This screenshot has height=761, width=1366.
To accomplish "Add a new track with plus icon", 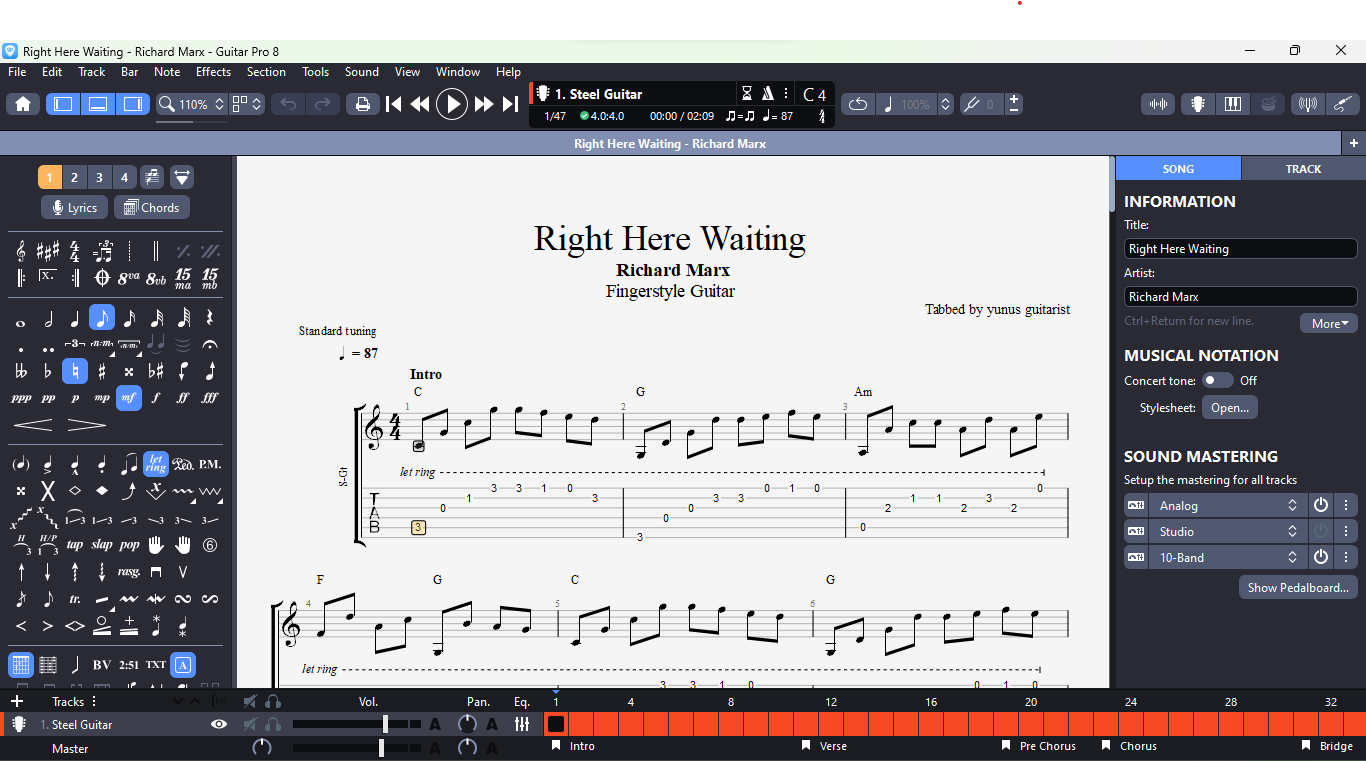I will 16,701.
